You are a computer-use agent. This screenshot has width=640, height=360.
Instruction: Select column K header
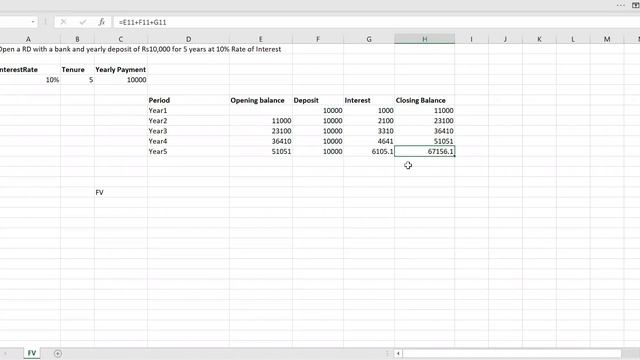click(x=539, y=39)
